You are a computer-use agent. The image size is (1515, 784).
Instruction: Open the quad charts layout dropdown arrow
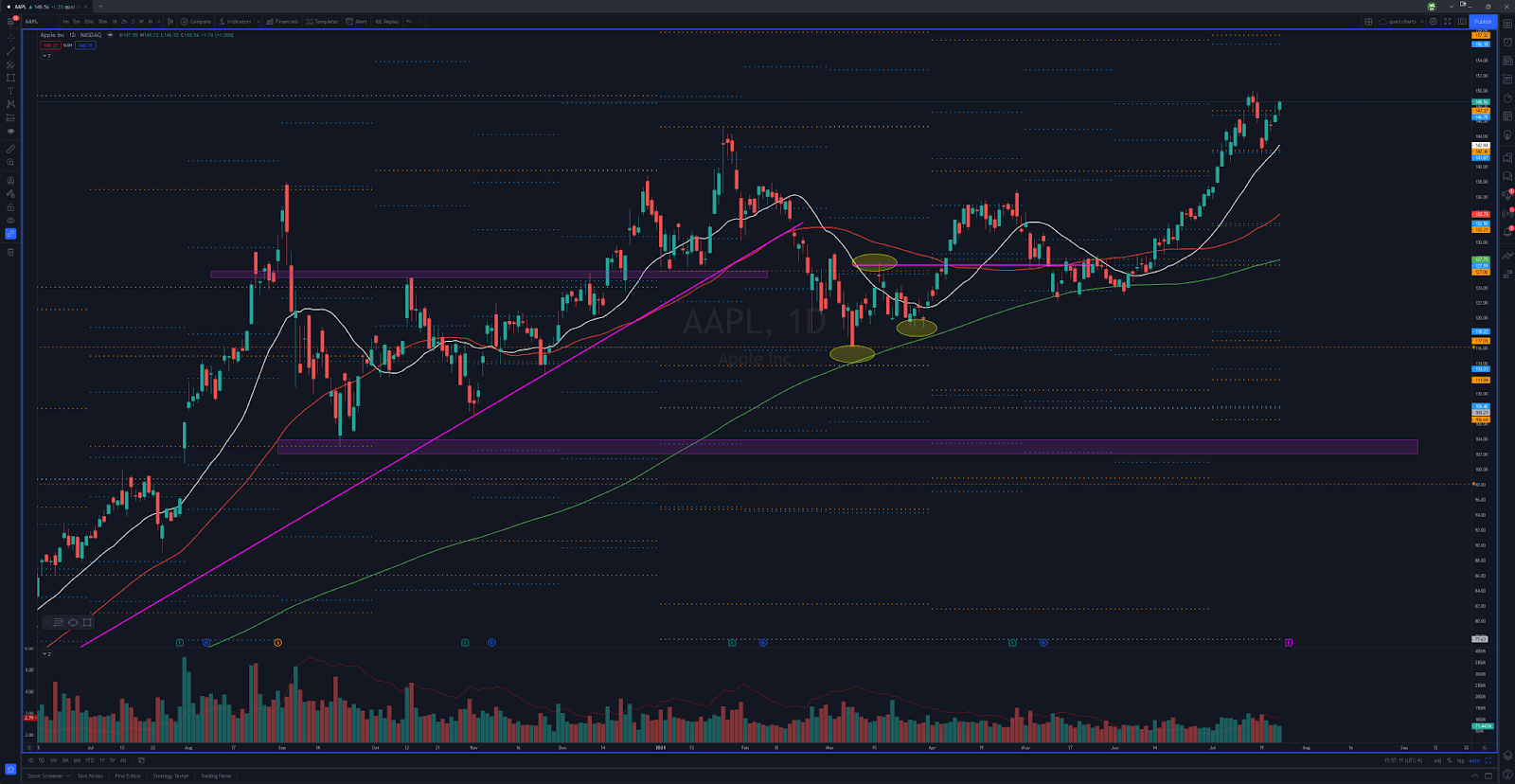click(x=1422, y=22)
